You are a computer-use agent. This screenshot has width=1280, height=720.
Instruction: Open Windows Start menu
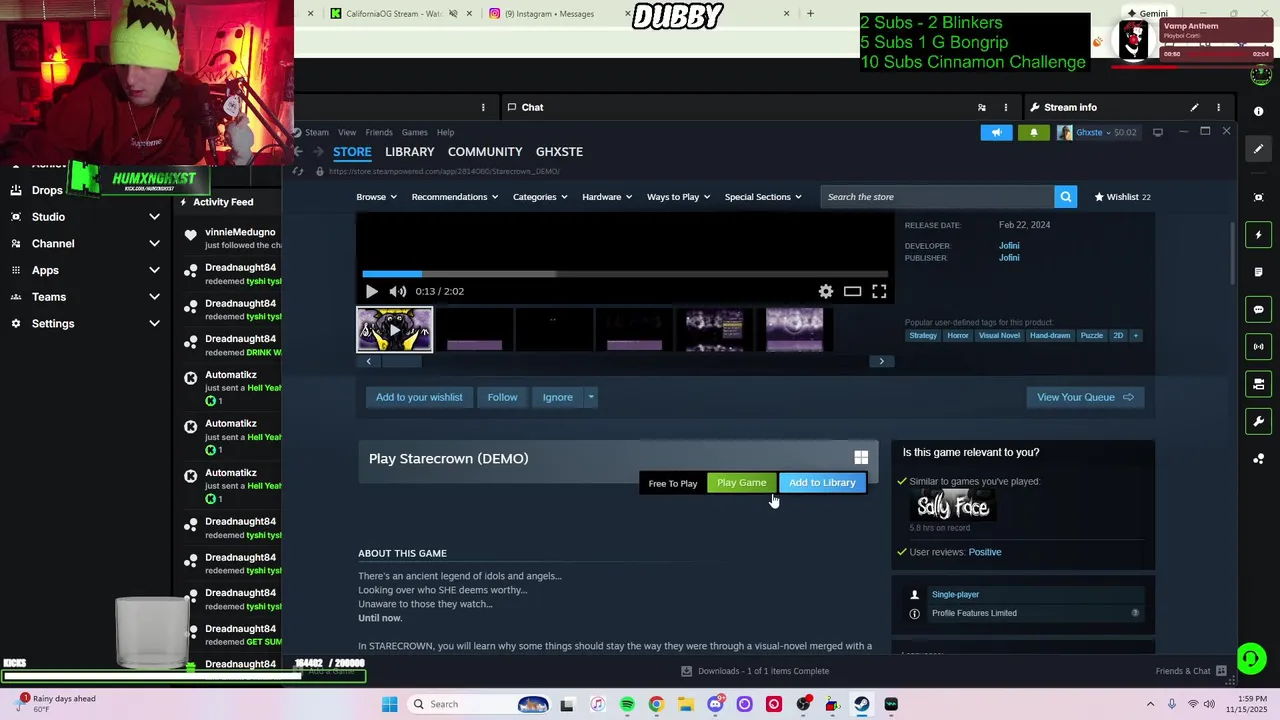[389, 704]
